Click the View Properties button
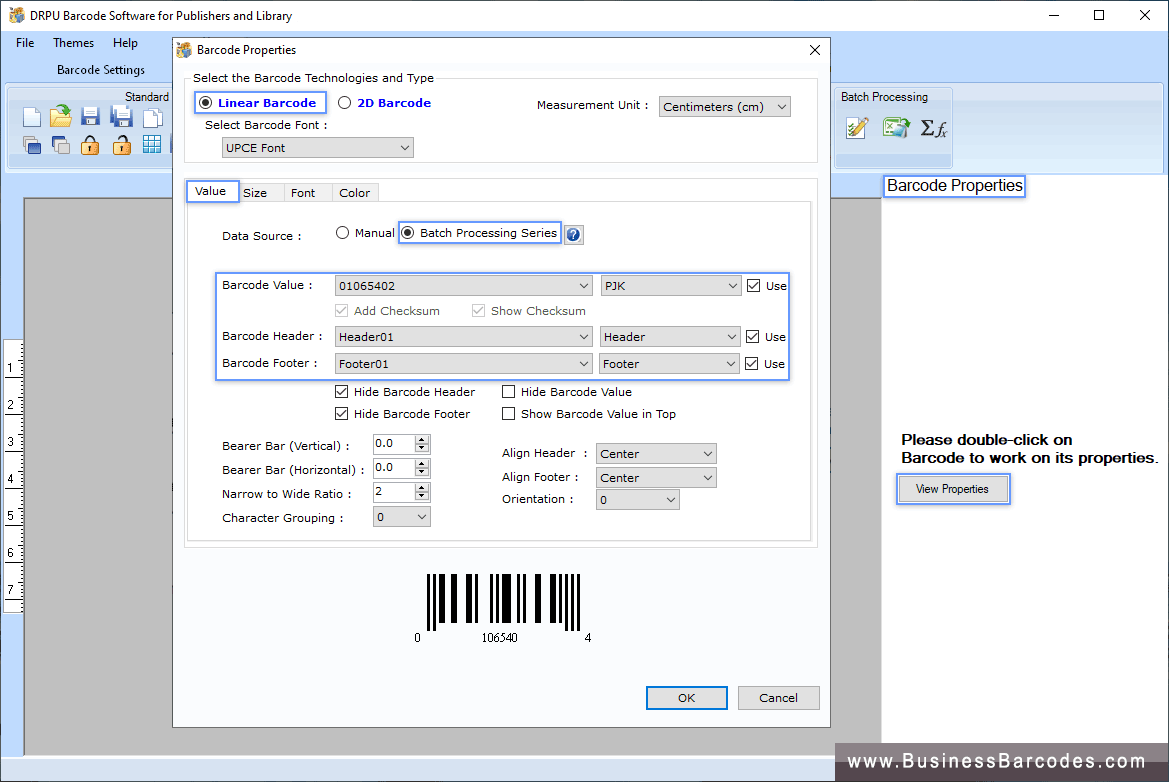This screenshot has height=782, width=1169. click(952, 489)
